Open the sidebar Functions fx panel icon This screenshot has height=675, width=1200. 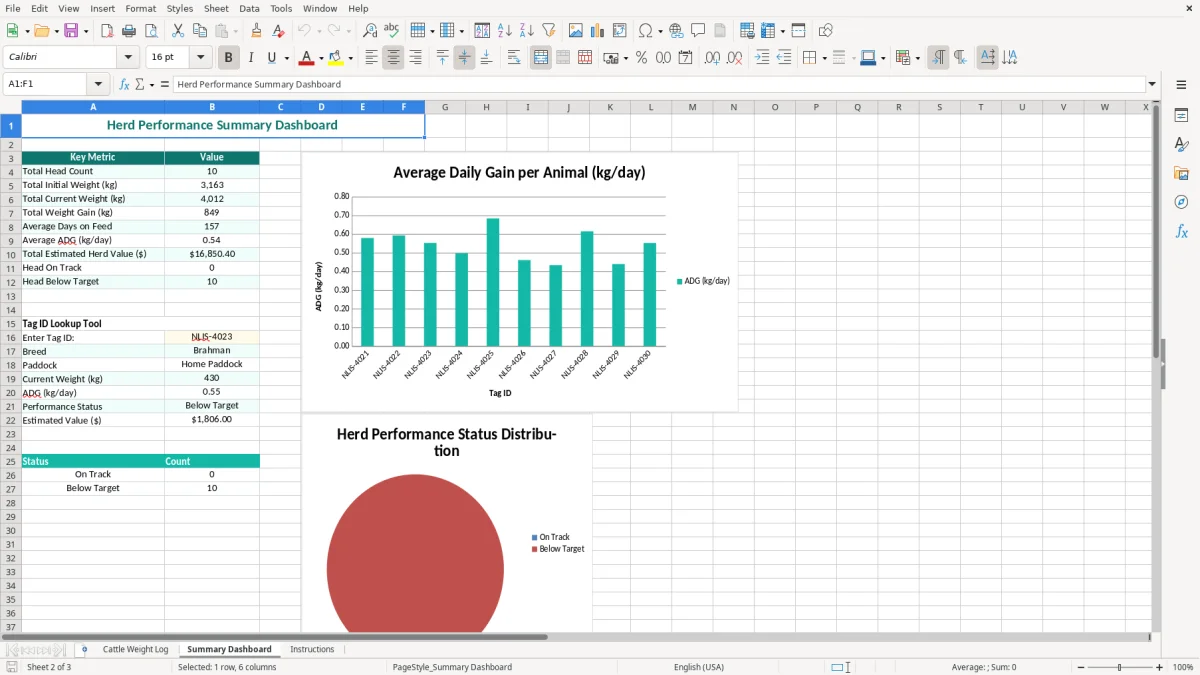click(1181, 231)
